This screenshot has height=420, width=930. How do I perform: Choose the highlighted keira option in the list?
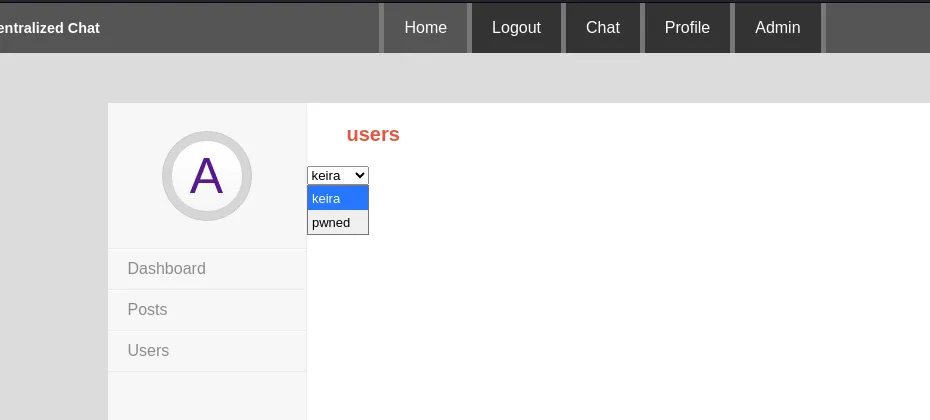337,198
